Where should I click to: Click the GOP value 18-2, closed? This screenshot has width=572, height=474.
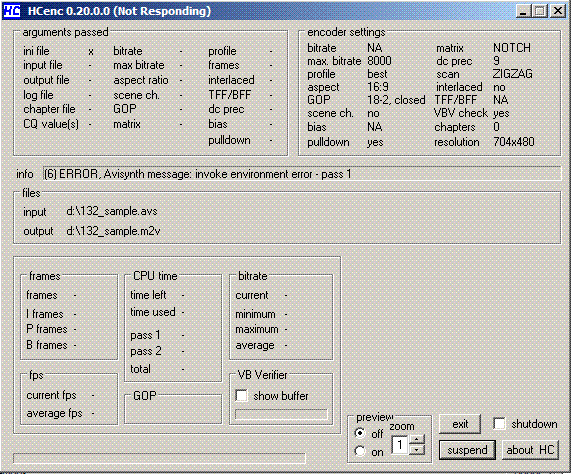[x=396, y=100]
